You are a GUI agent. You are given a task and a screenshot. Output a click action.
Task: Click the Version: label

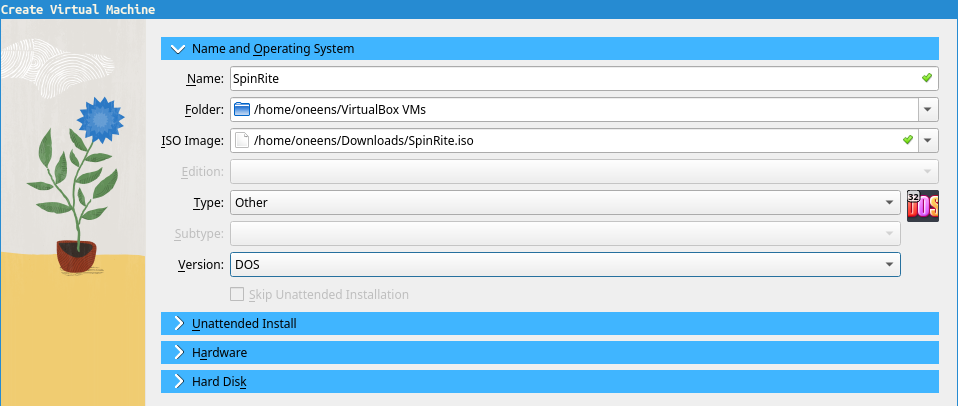pyautogui.click(x=201, y=265)
